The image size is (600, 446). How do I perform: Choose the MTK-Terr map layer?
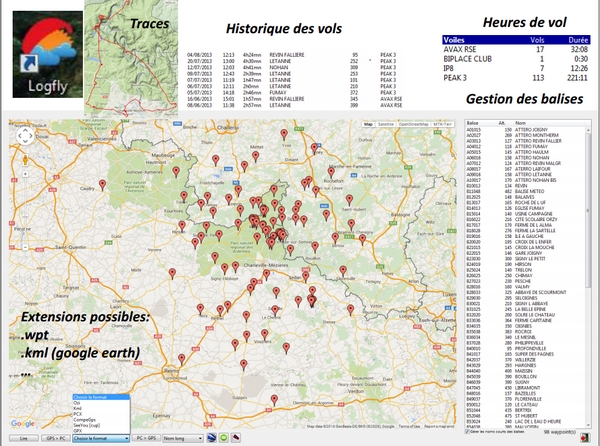pos(441,124)
